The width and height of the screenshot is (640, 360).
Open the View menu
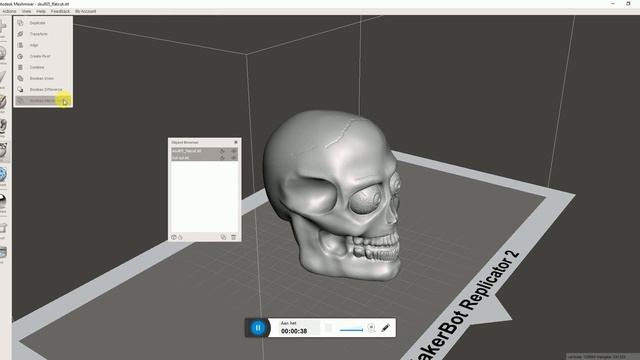tap(26, 11)
